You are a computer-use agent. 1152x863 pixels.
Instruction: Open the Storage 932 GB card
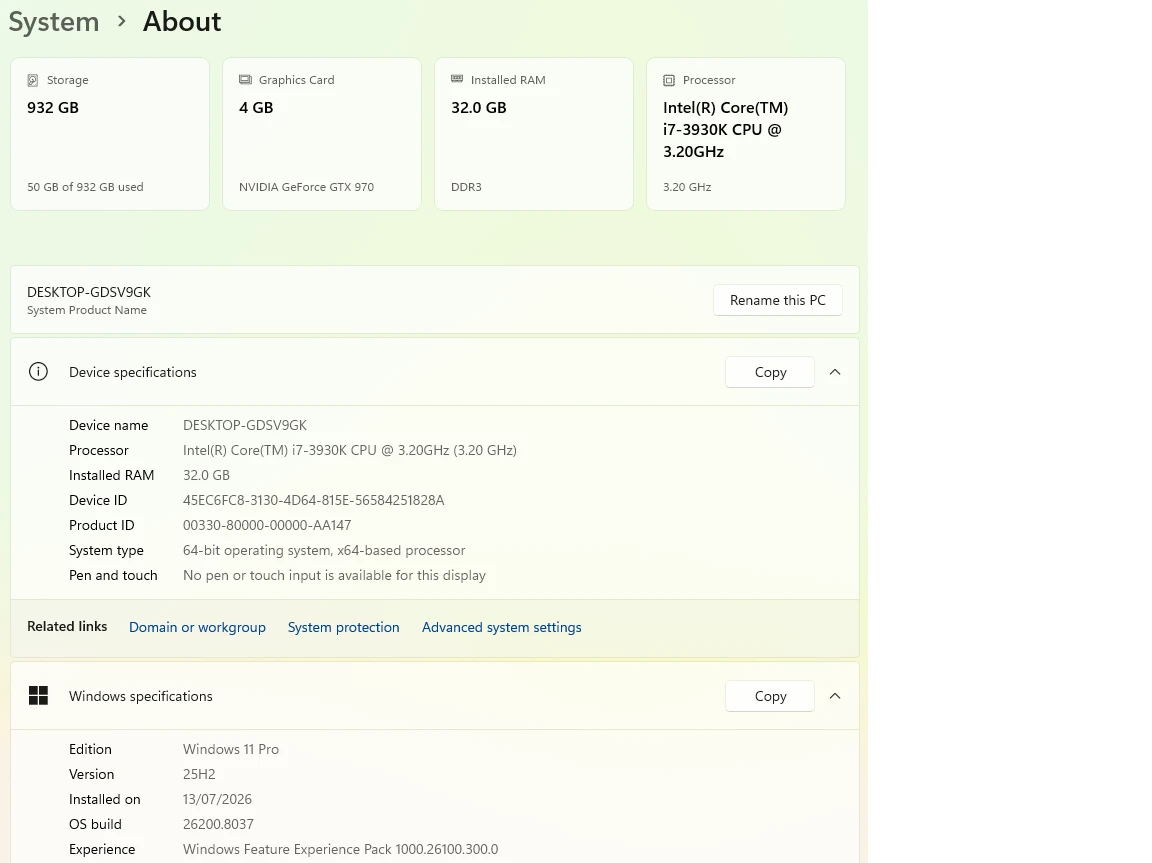click(x=110, y=134)
